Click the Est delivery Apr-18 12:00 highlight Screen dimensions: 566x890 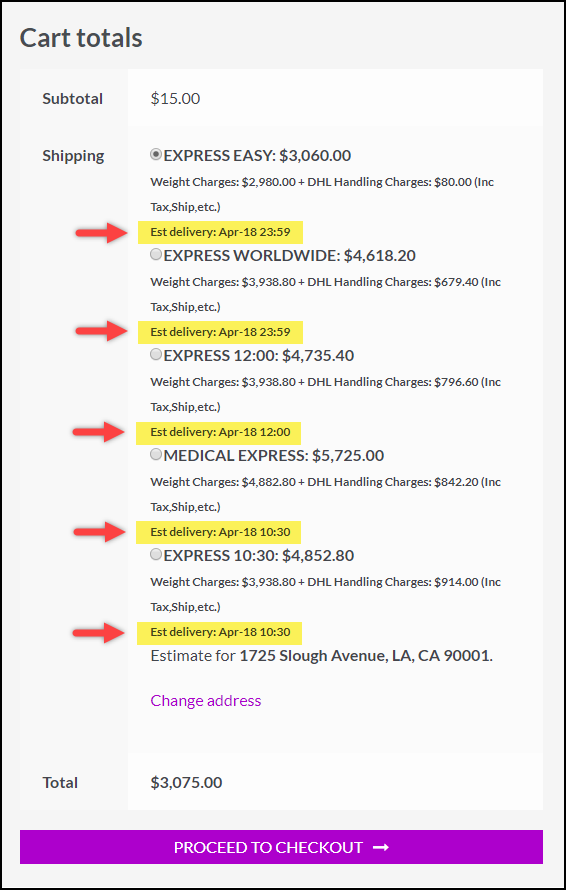[x=219, y=433]
